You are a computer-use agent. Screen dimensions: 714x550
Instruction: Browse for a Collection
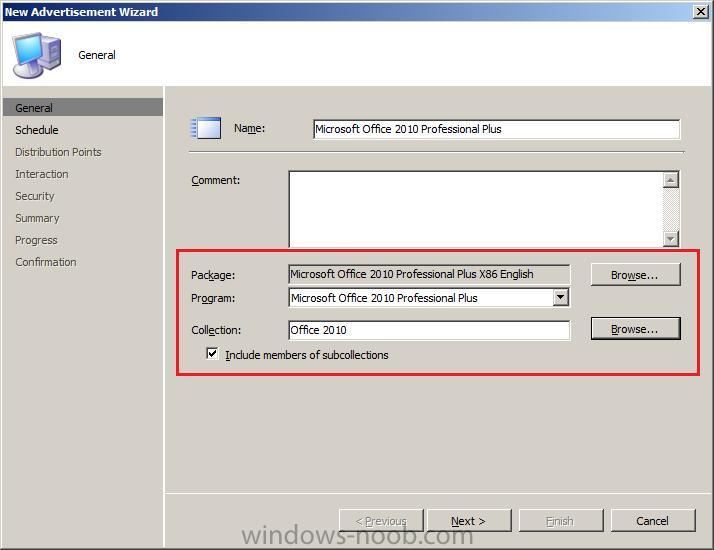click(x=635, y=329)
